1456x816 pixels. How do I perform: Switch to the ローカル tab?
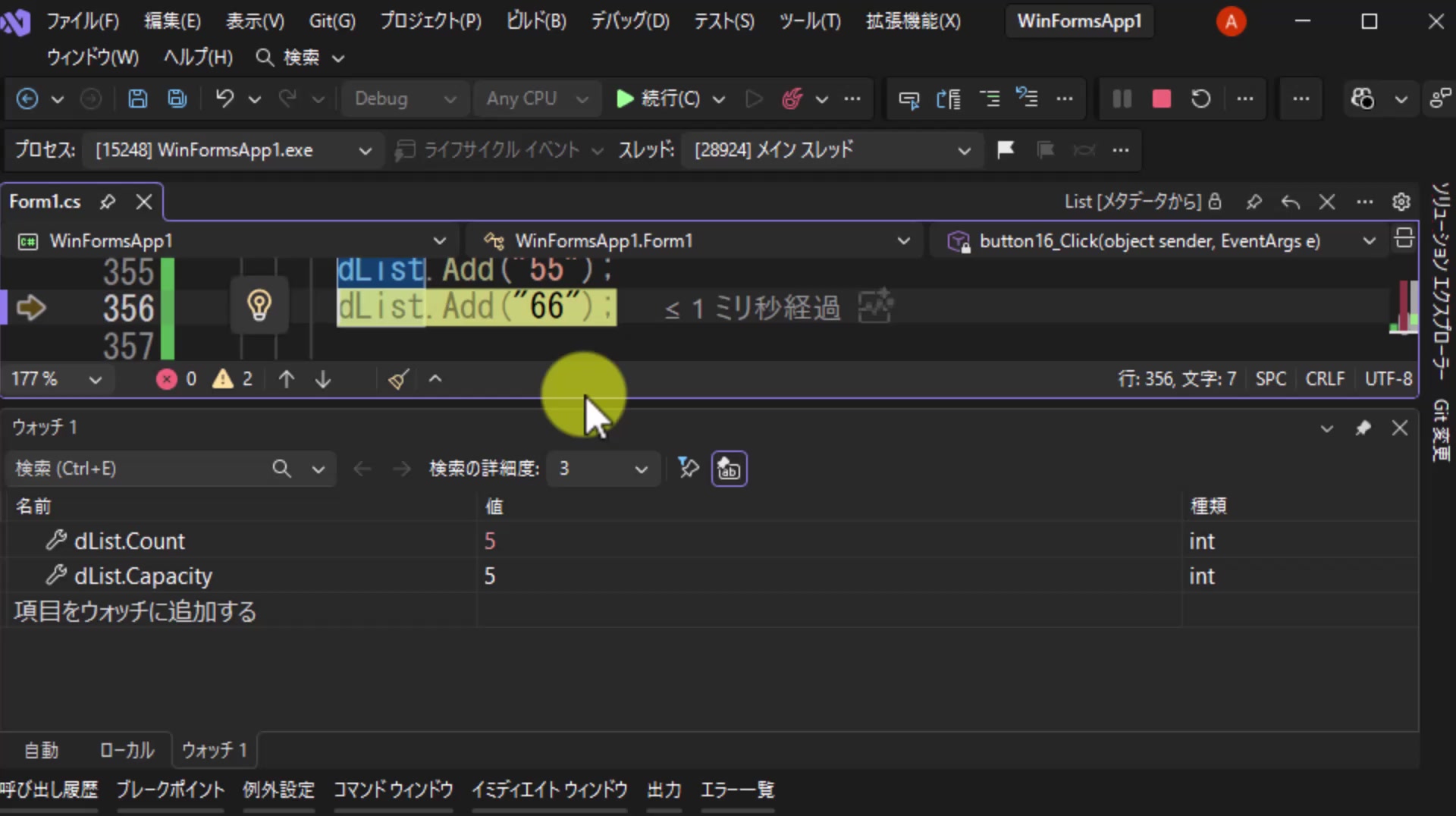[x=127, y=750]
